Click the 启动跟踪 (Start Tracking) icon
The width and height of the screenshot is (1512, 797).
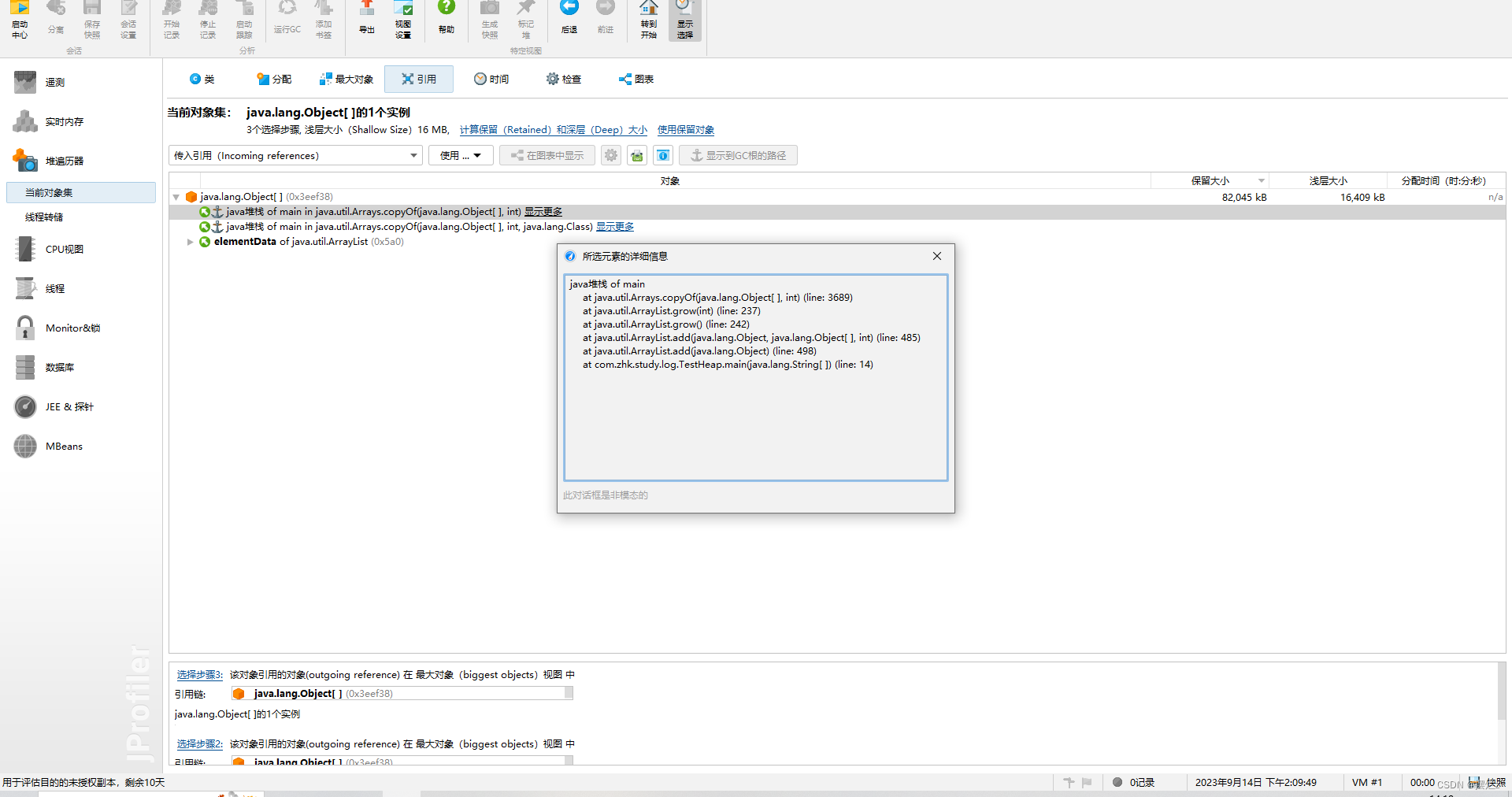click(x=244, y=20)
